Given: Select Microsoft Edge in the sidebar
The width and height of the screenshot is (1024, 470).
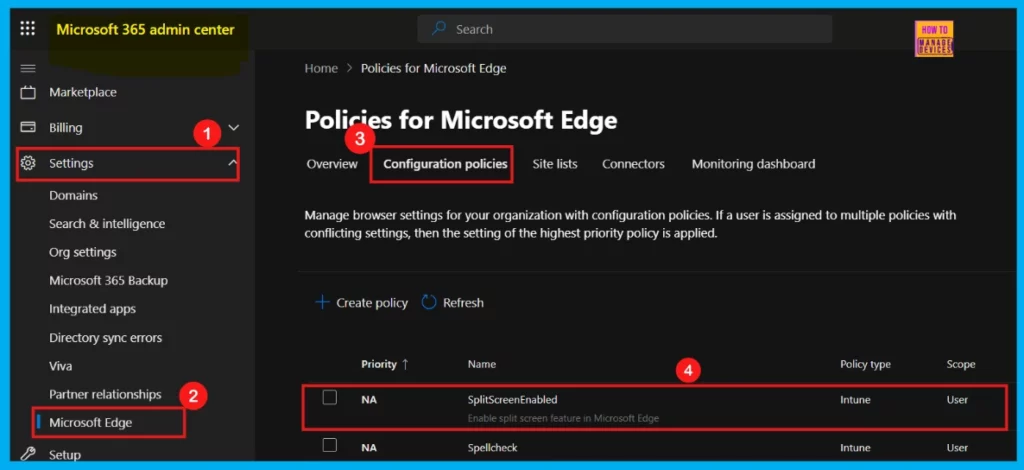Looking at the screenshot, I should coord(91,422).
